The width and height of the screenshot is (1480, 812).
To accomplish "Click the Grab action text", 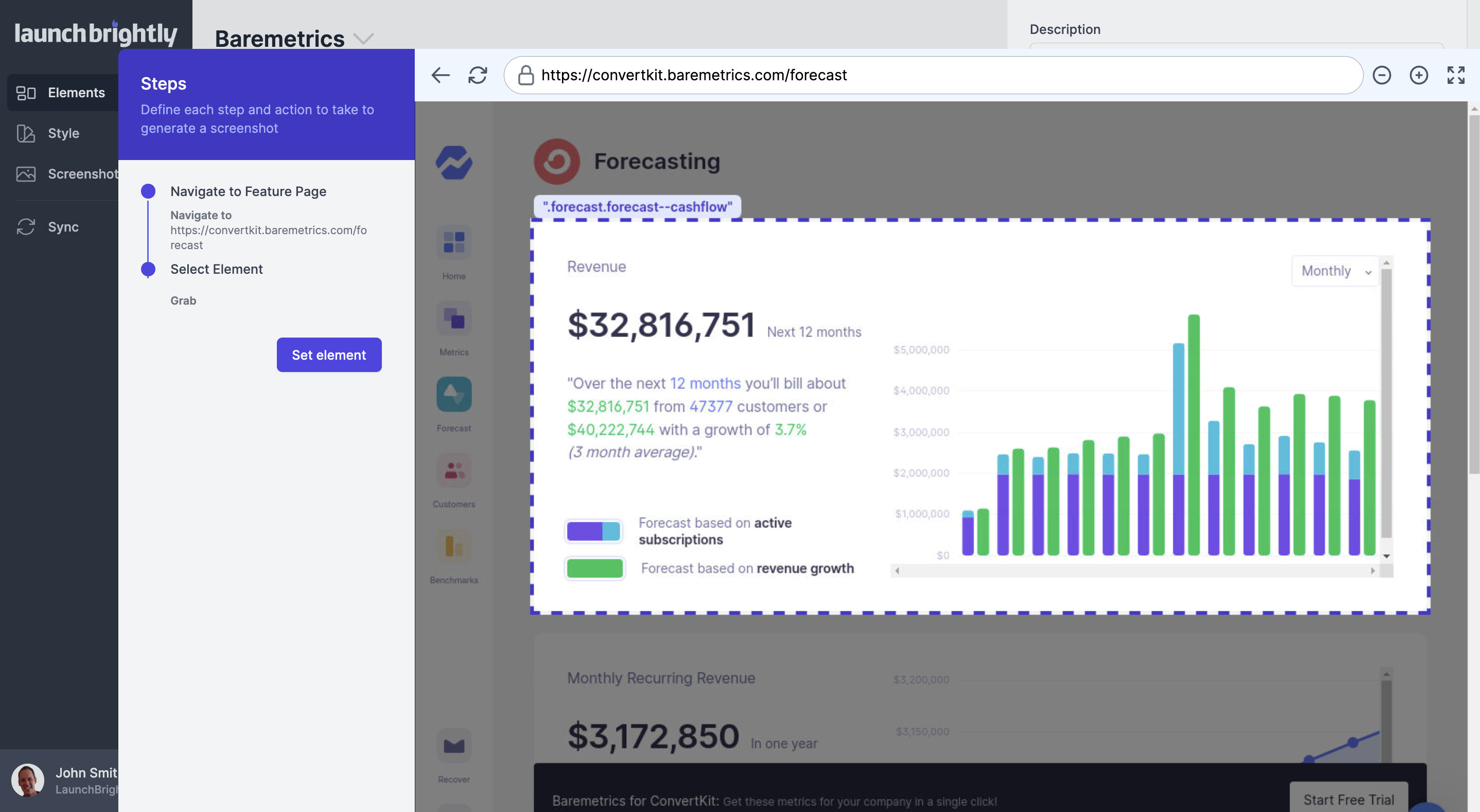I will point(183,301).
